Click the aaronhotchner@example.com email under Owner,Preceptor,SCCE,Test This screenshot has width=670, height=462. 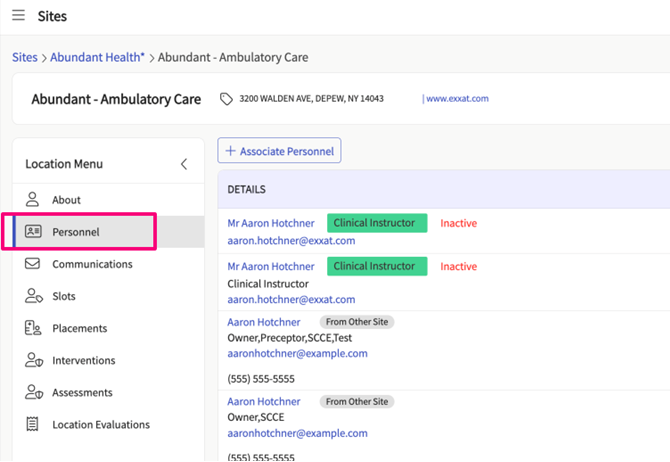tap(297, 353)
